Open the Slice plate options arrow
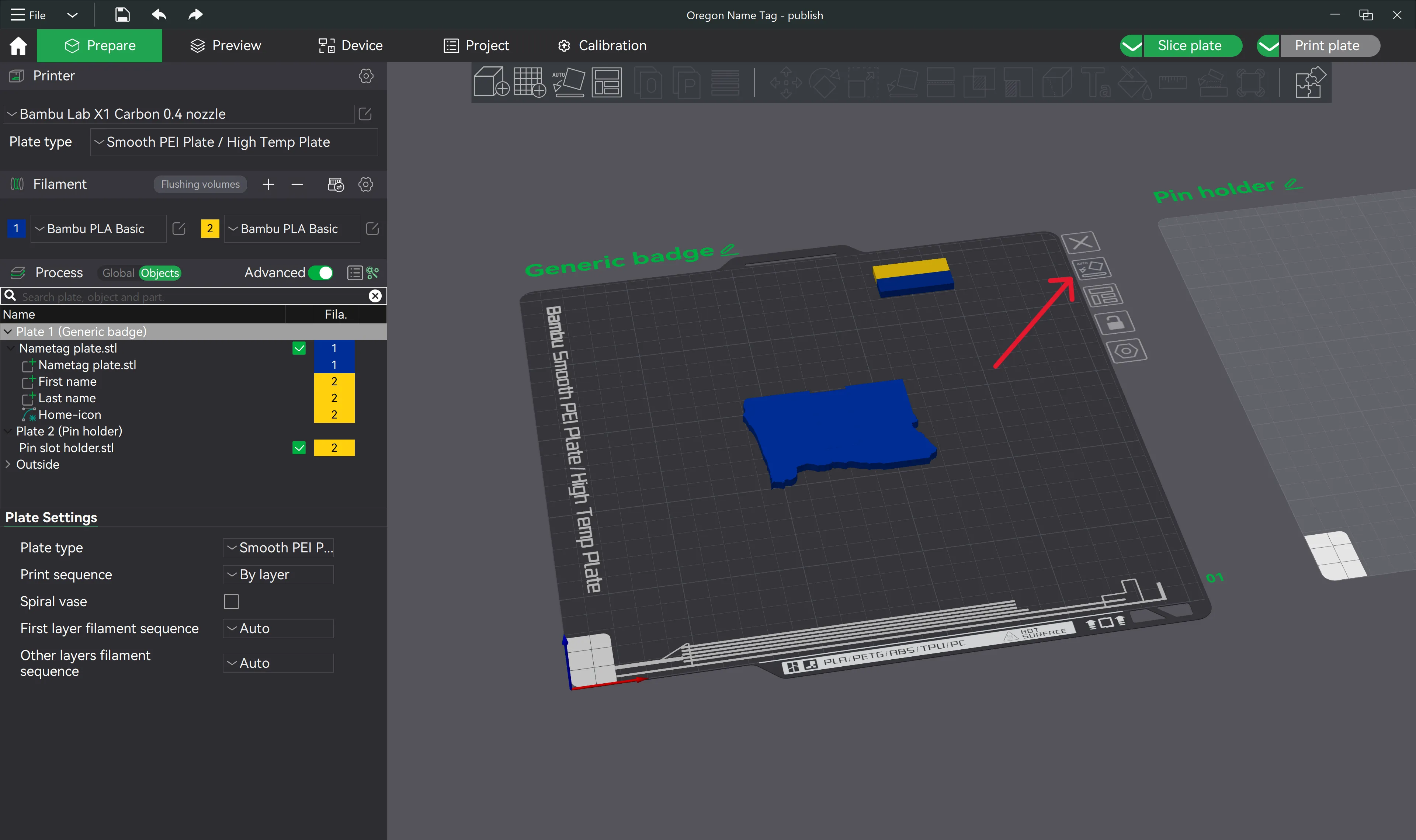The image size is (1416, 840). [1131, 46]
